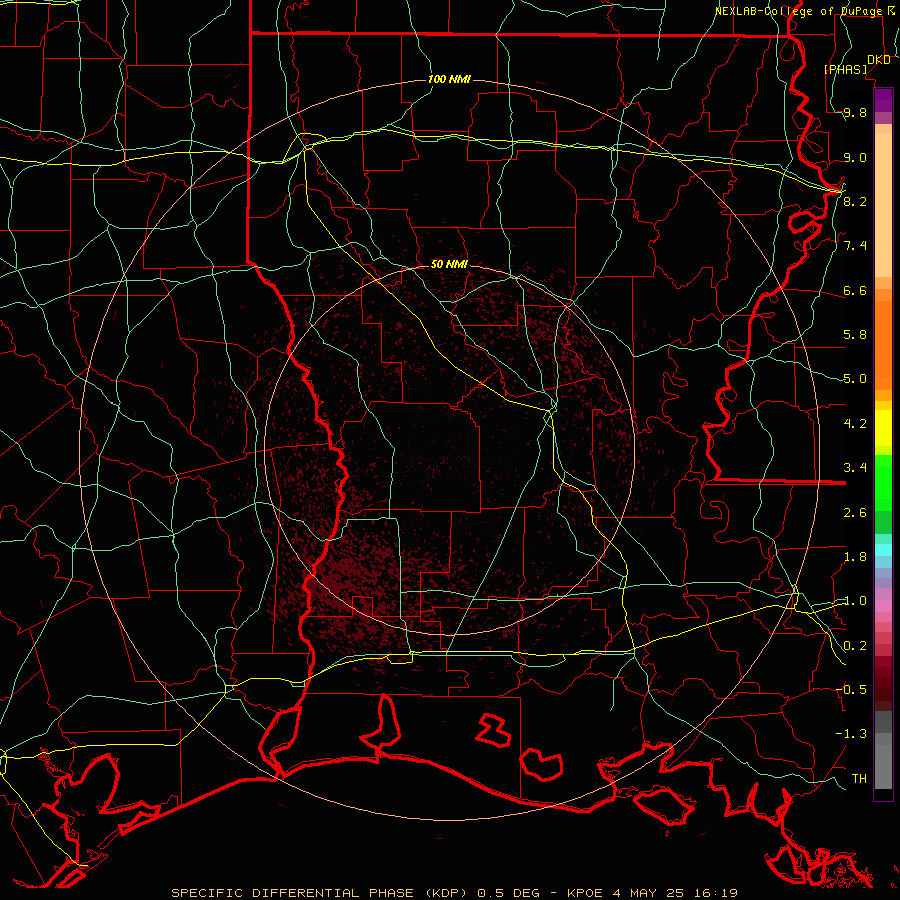
Task: Click the 6.6 value on the color scale
Action: [x=855, y=290]
